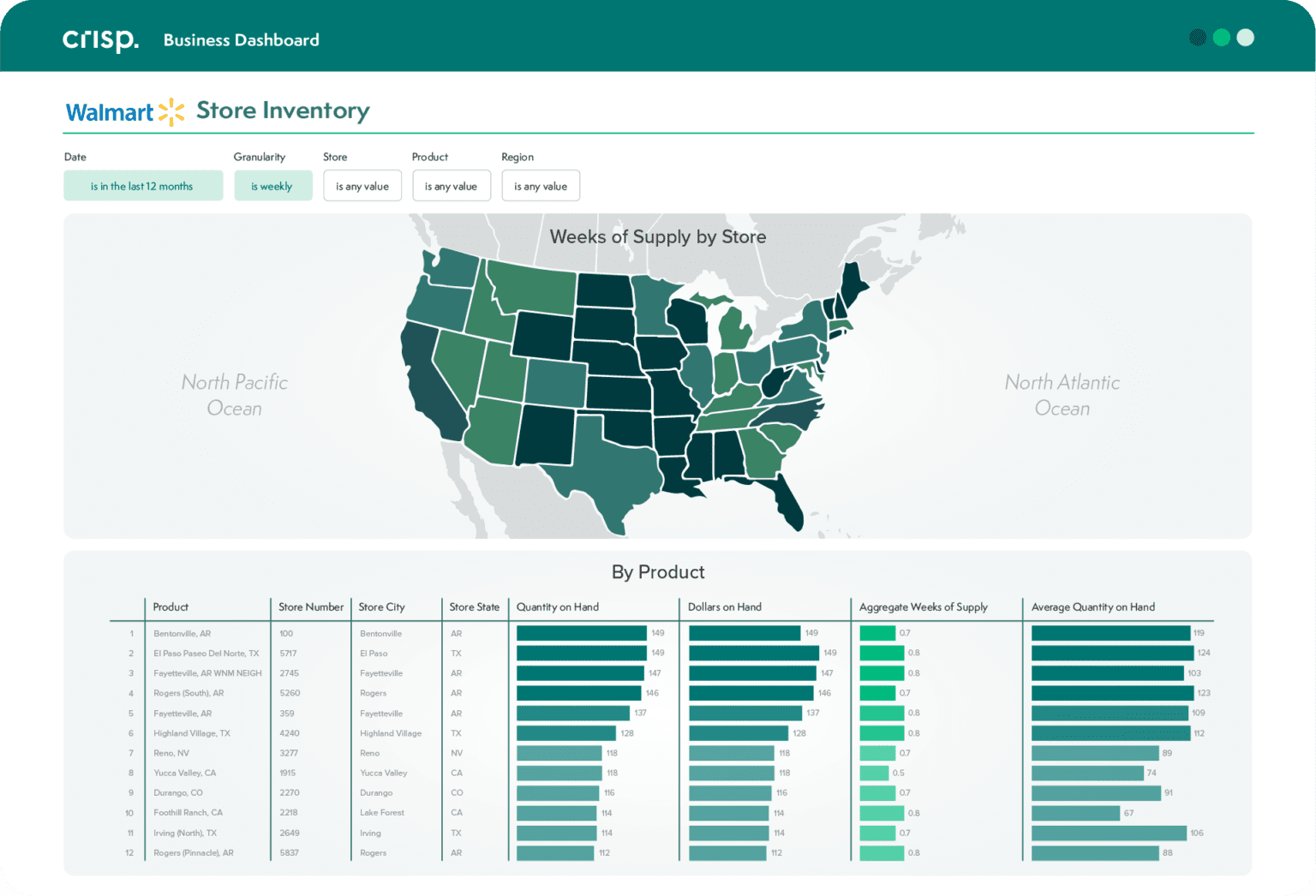This screenshot has height=896, width=1316.
Task: Open the Date filter 'is in the last 12 months'
Action: (x=142, y=186)
